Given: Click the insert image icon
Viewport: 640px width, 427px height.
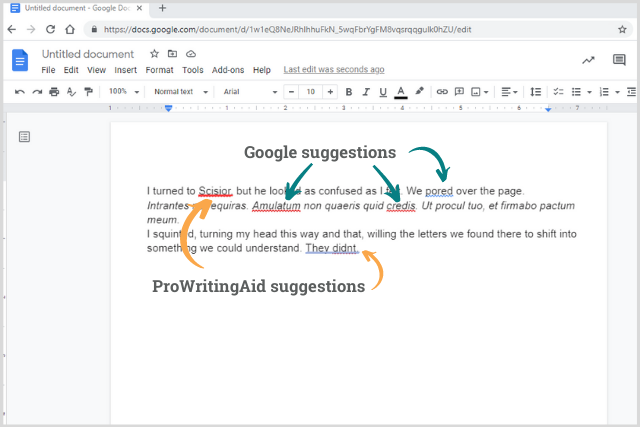Looking at the screenshot, I should [x=476, y=92].
